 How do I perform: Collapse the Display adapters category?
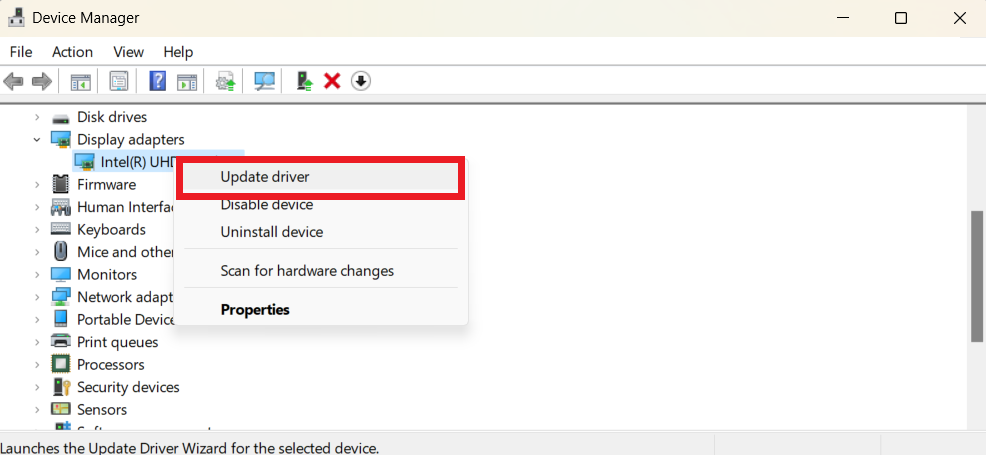click(37, 140)
